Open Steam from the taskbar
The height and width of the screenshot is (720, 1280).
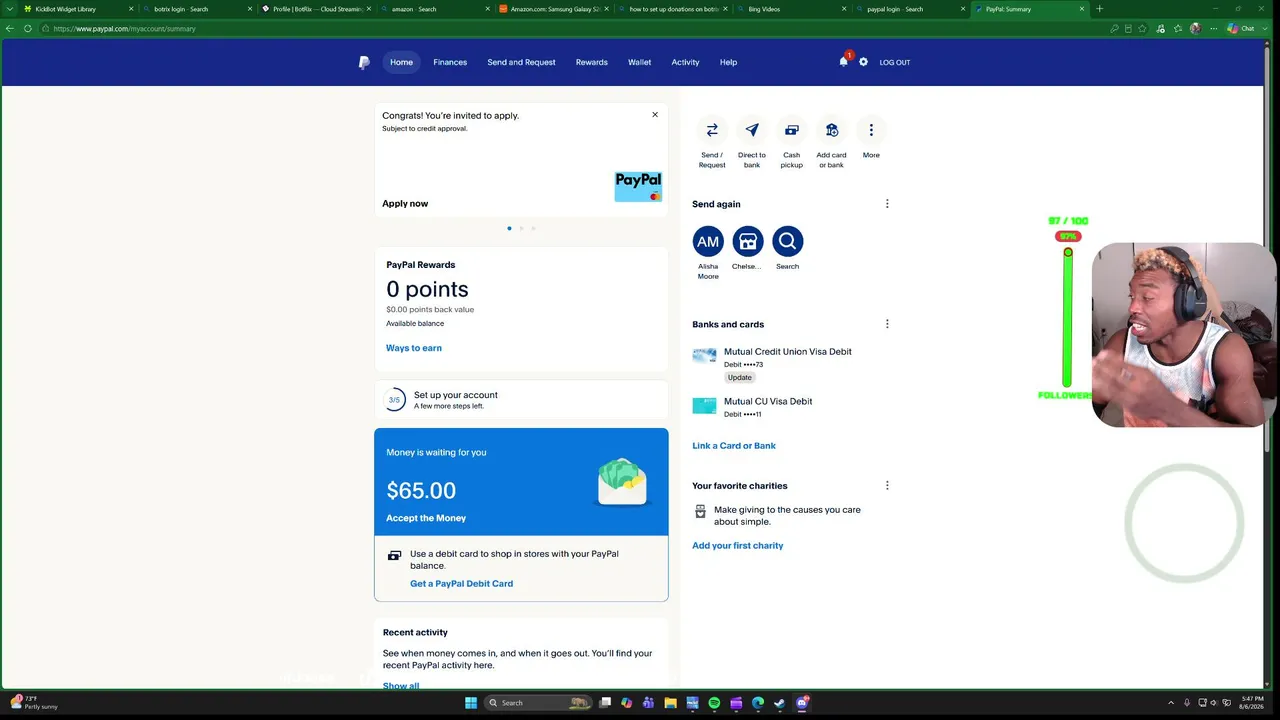pyautogui.click(x=780, y=703)
